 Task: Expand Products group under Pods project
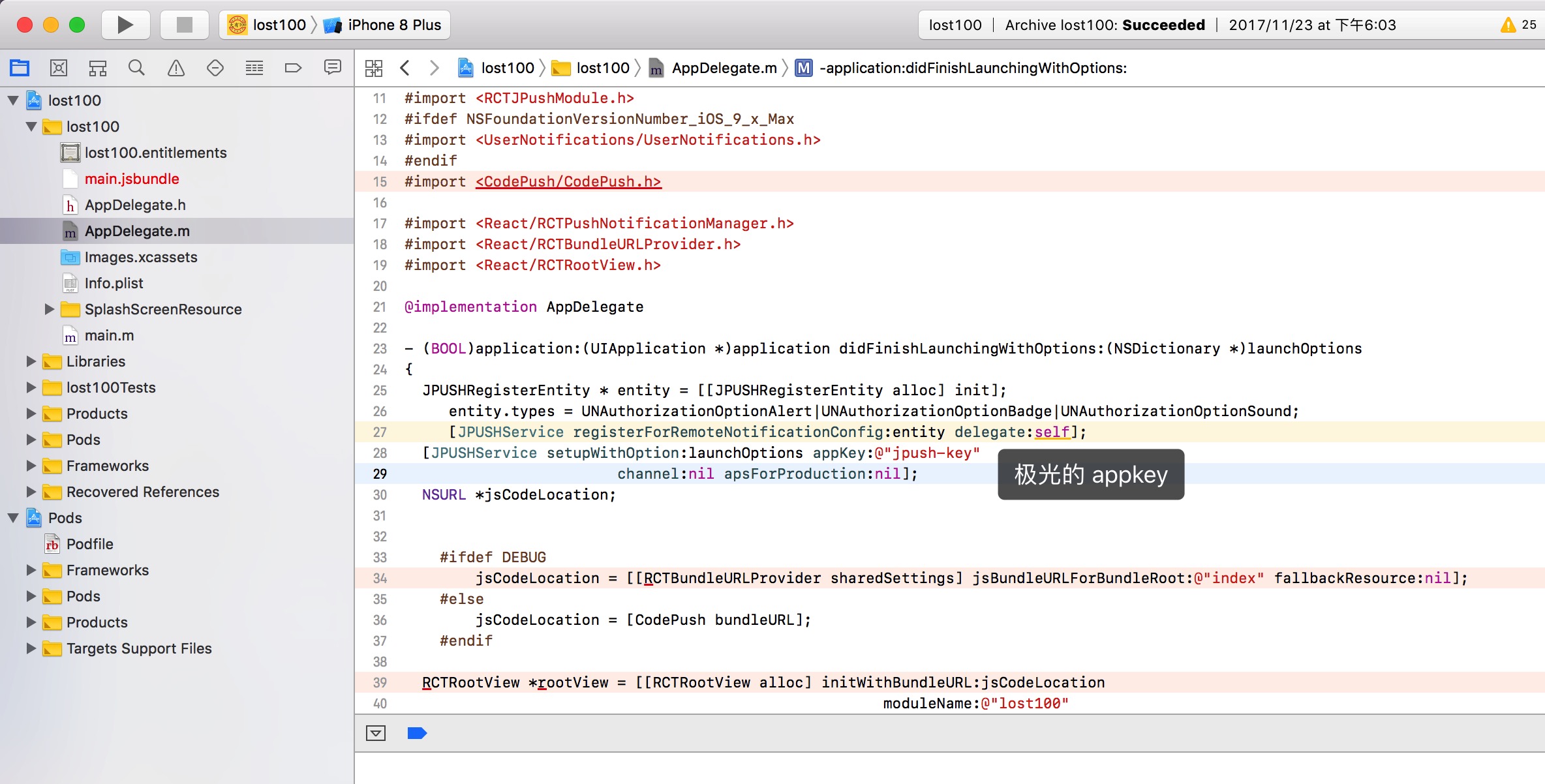click(31, 622)
